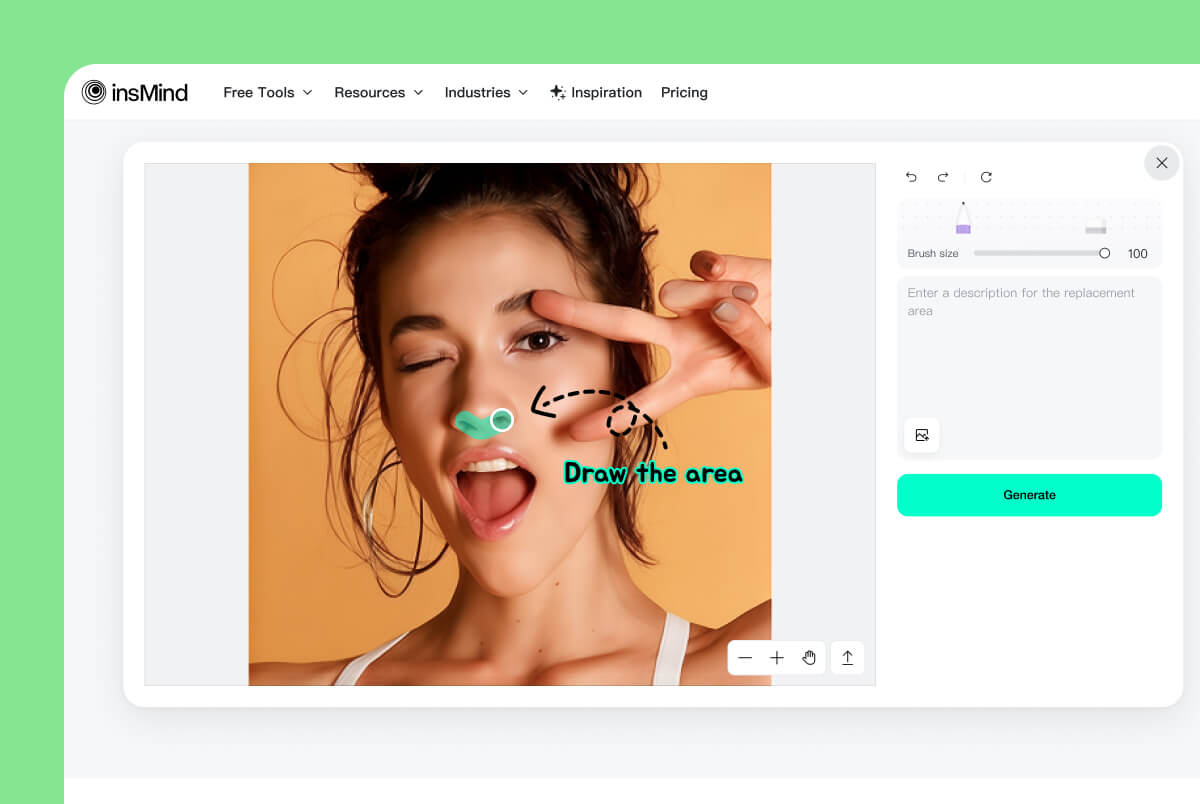Click the brush size value 100
Screen dimensions: 1200x804
click(1138, 254)
